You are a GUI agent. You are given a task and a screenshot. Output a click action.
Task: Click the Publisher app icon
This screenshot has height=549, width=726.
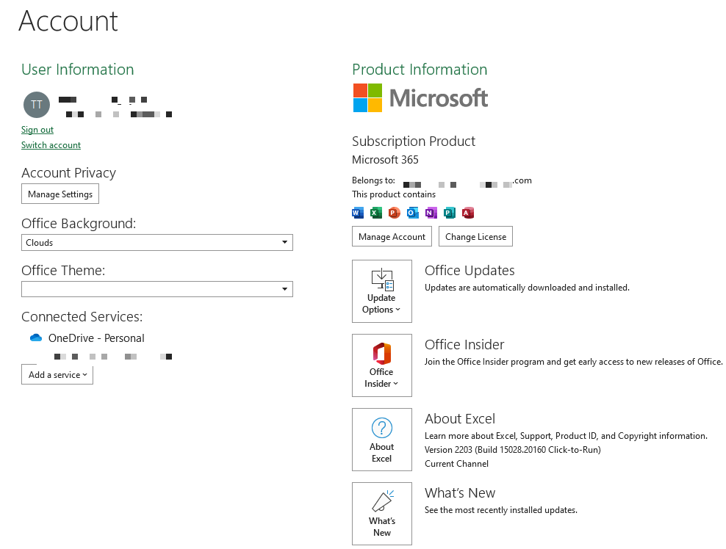(x=449, y=213)
